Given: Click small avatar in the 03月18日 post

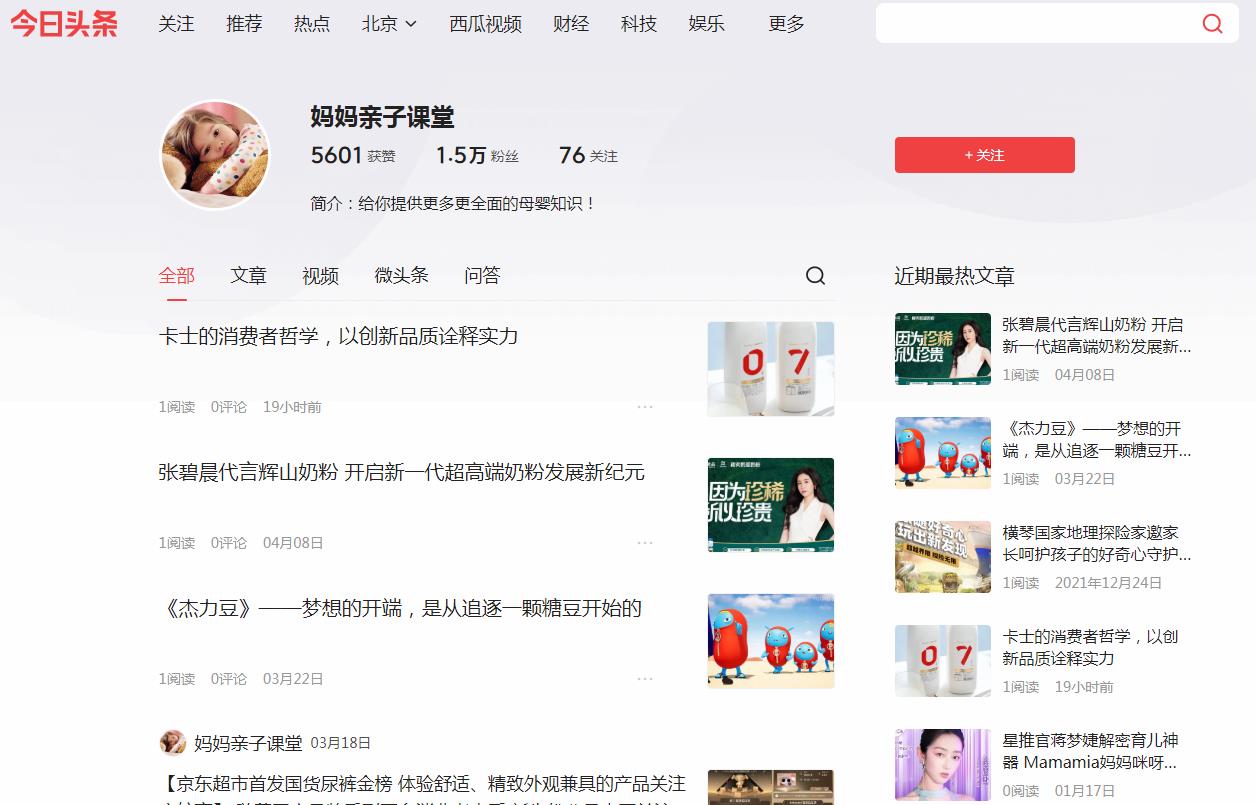Looking at the screenshot, I should click(172, 742).
